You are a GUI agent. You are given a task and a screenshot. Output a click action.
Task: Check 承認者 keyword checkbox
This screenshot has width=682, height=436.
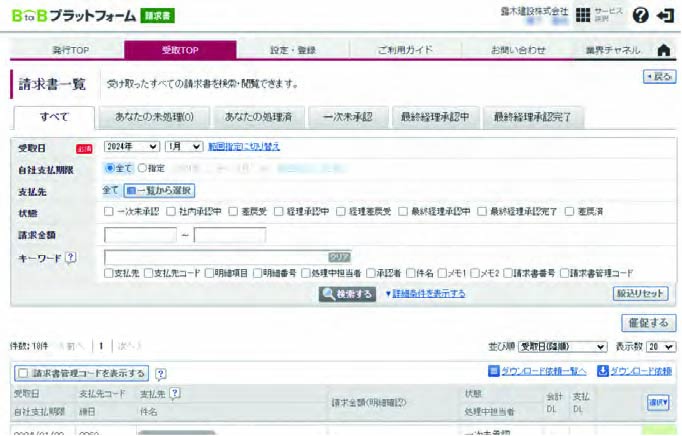371,273
